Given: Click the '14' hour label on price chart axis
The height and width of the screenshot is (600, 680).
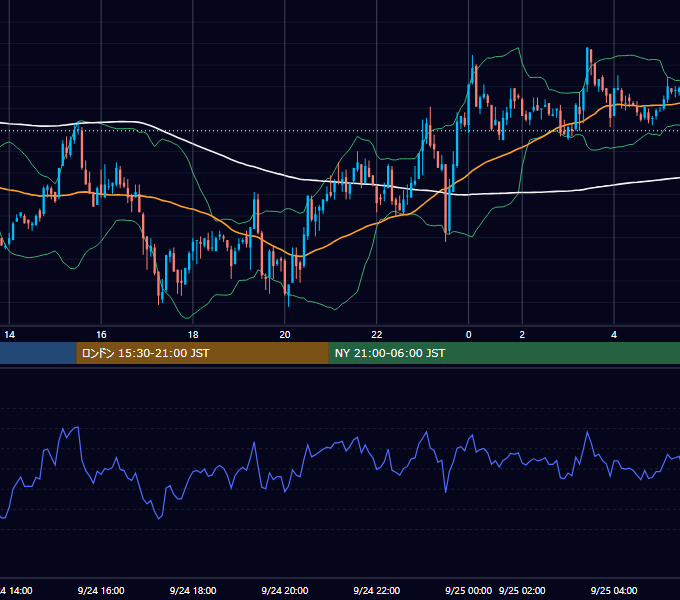Looking at the screenshot, I should point(10,335).
